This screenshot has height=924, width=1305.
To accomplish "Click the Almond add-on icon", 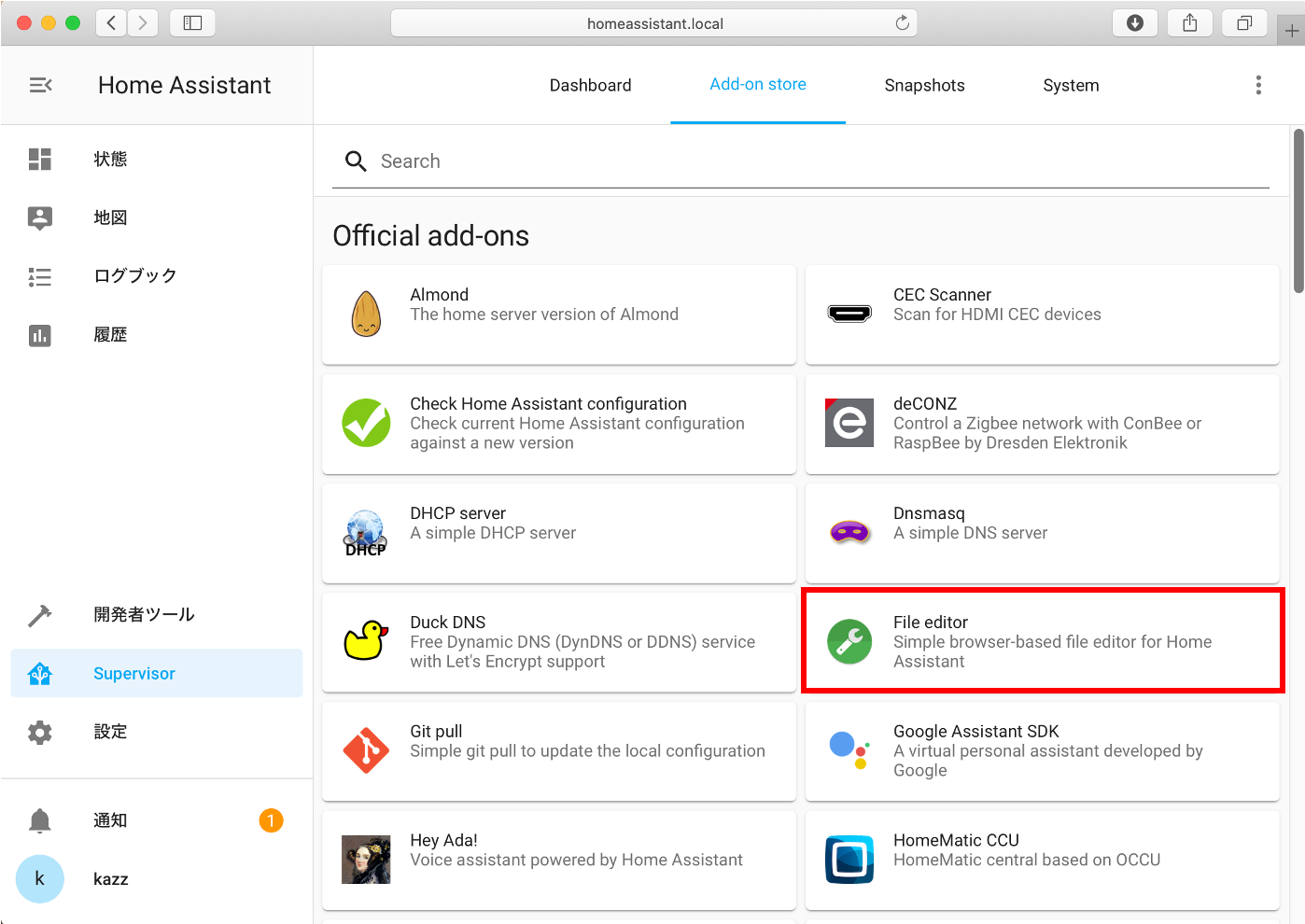I will [366, 314].
